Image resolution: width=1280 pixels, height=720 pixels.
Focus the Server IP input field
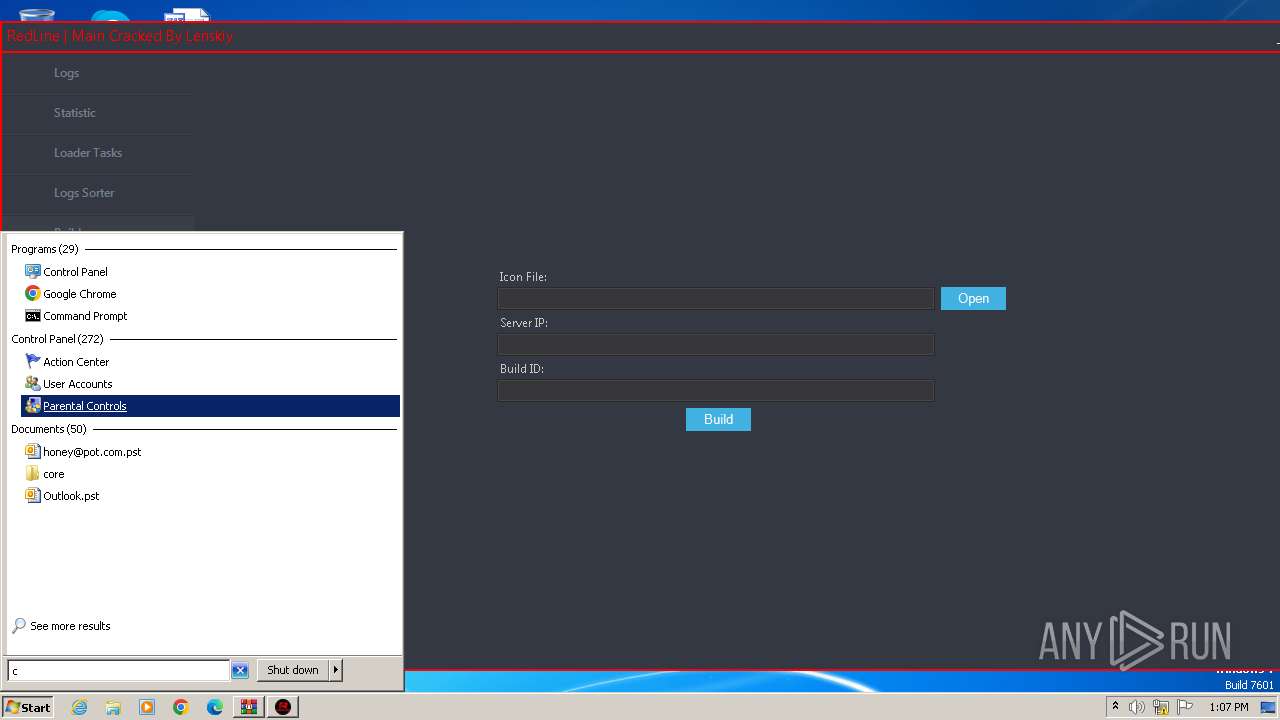click(716, 344)
